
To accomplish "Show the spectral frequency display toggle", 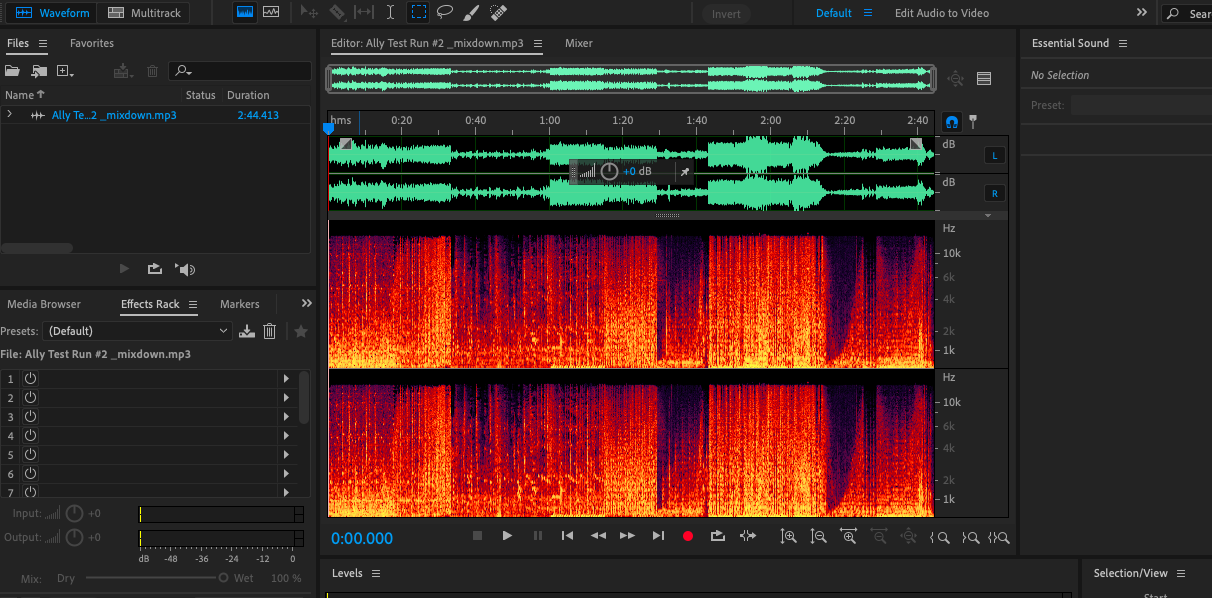I will pyautogui.click(x=245, y=13).
